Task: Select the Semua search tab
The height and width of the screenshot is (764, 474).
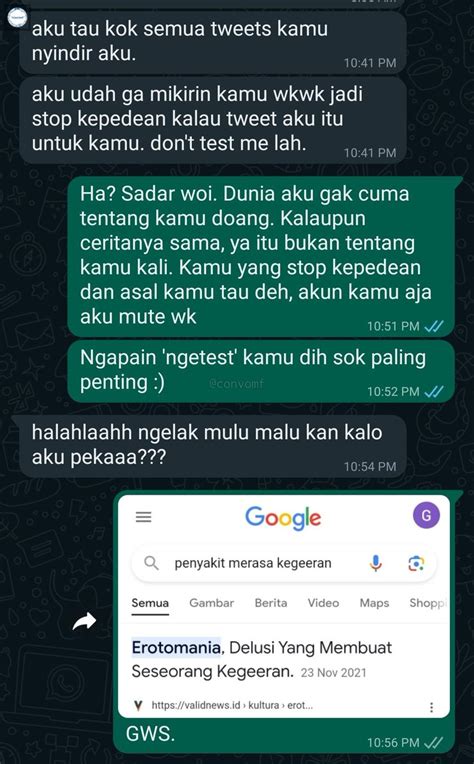Action: point(150,603)
